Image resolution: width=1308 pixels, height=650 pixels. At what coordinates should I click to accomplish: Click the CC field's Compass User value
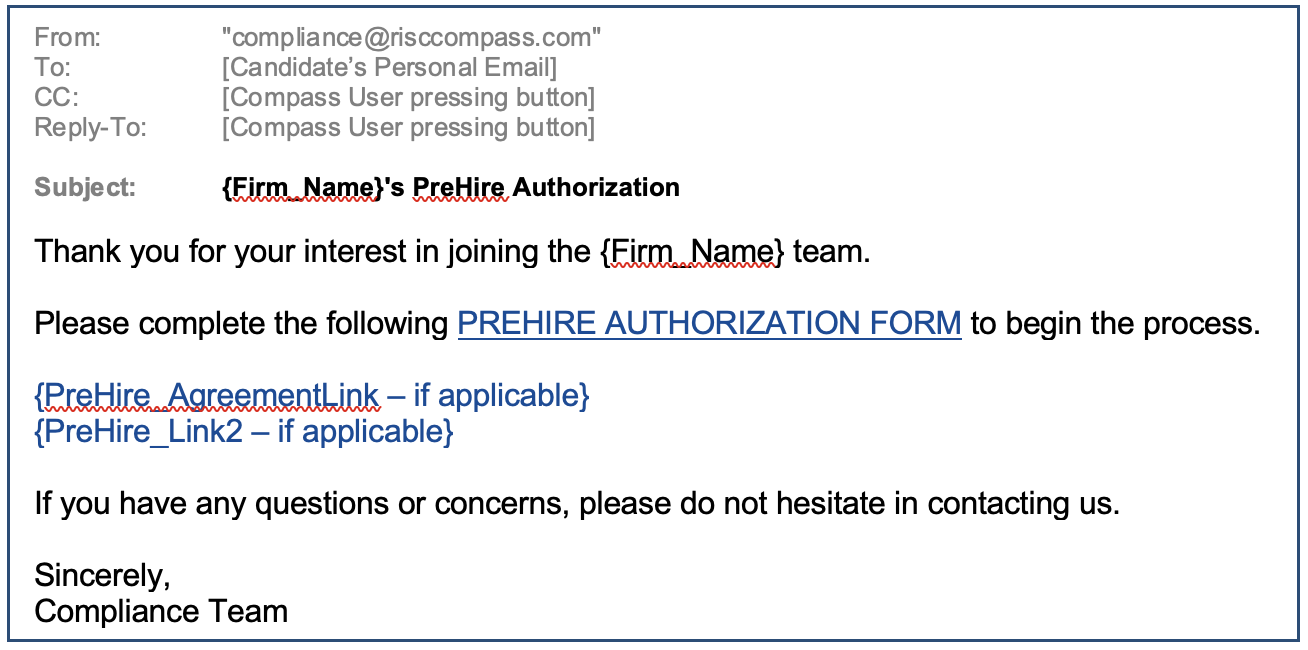click(408, 98)
